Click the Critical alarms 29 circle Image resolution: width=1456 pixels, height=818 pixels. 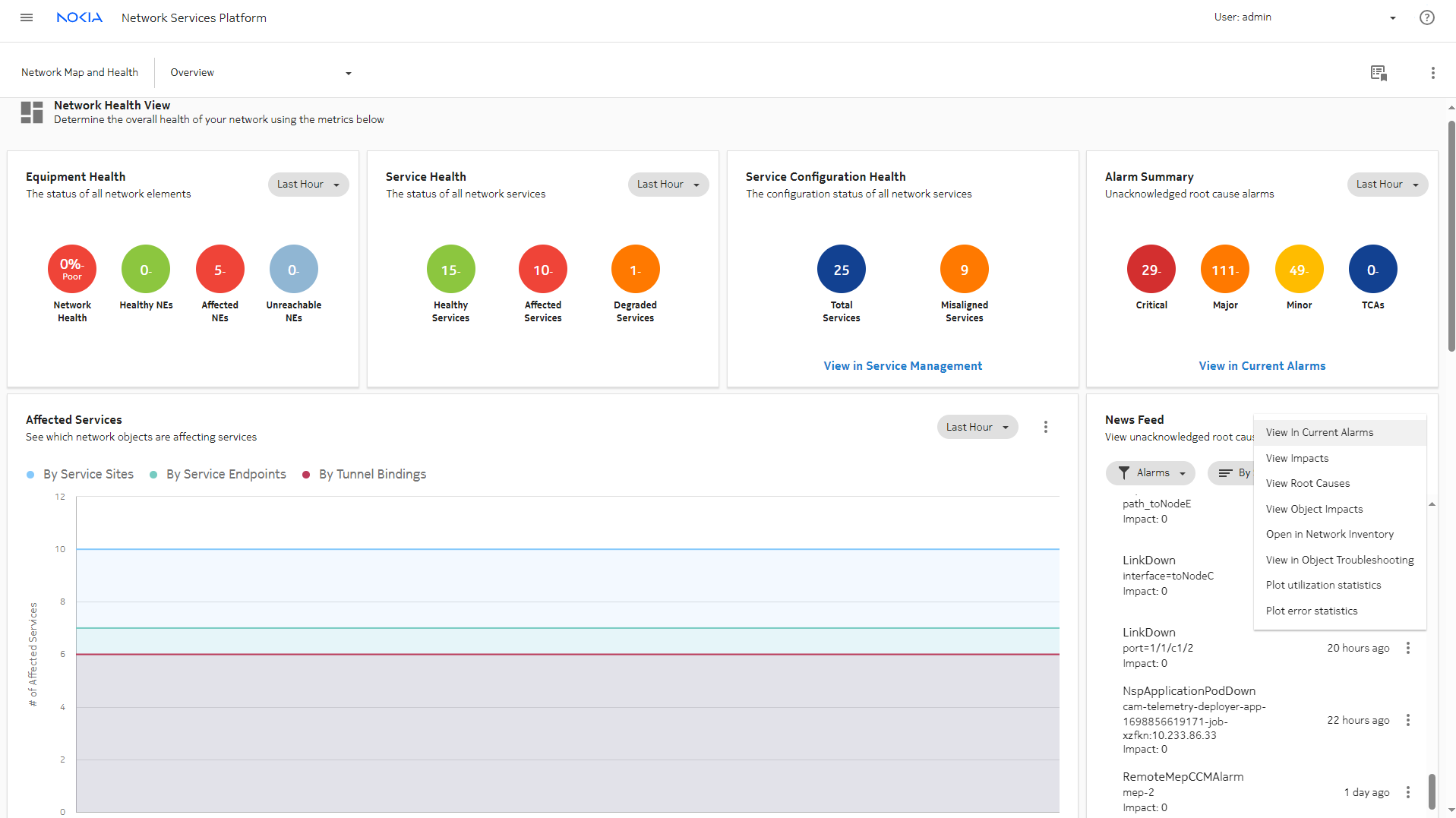pos(1151,269)
